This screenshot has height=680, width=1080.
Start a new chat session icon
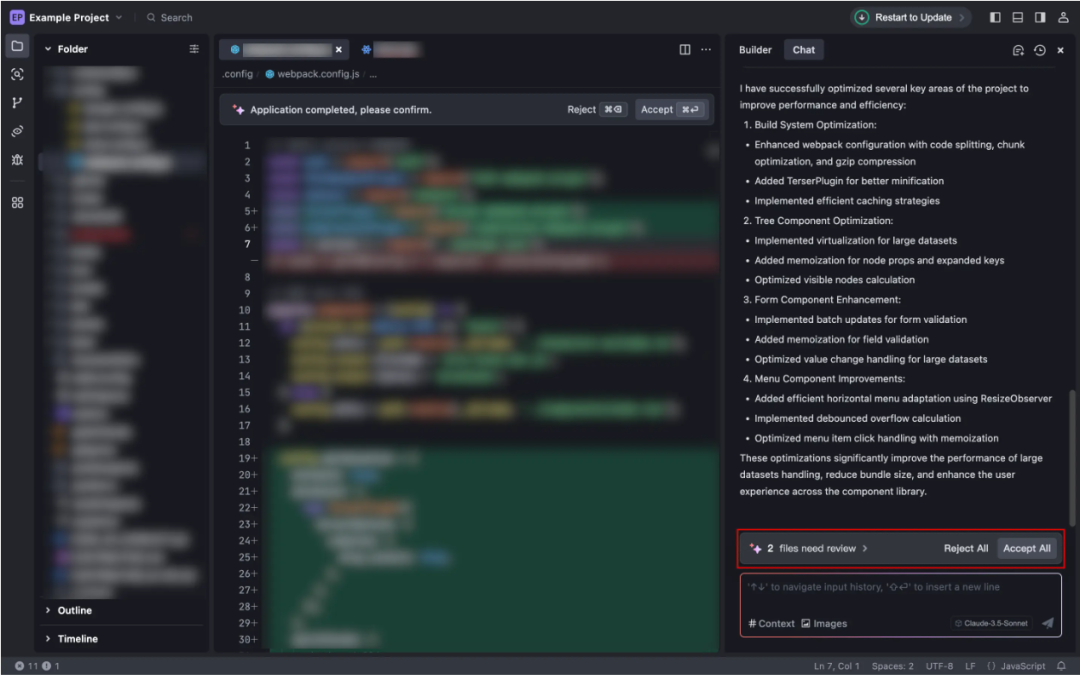tap(1018, 50)
